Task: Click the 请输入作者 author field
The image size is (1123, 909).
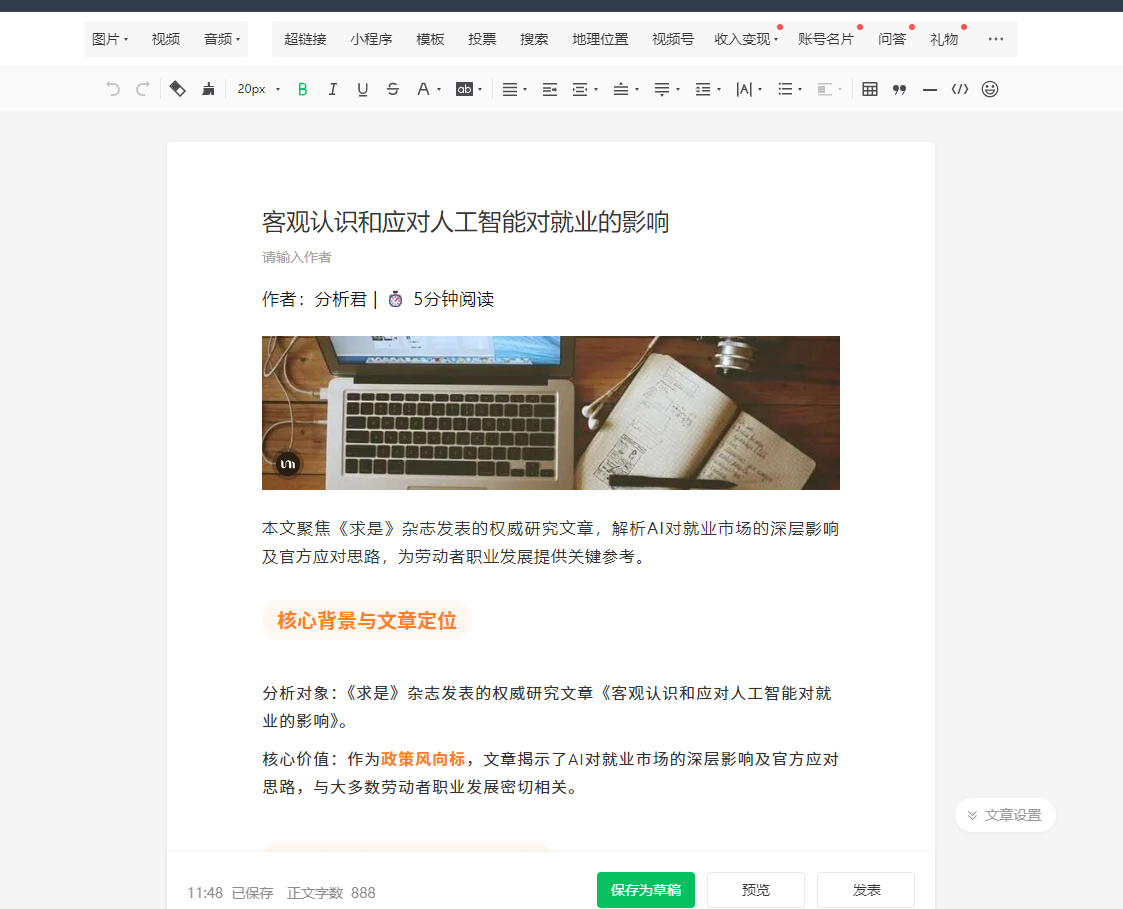Action: coord(297,257)
